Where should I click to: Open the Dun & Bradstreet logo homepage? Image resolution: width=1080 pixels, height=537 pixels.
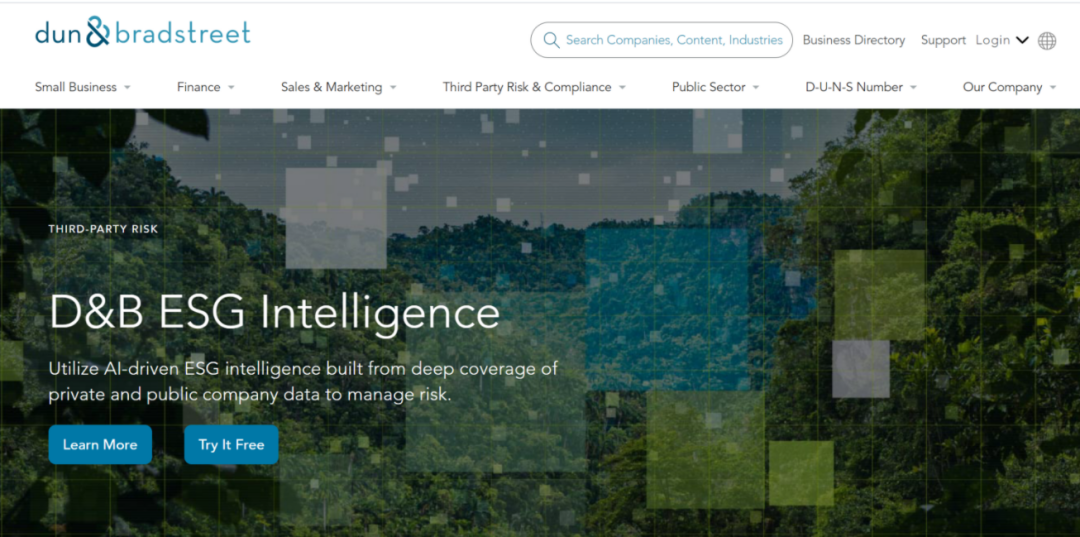(143, 33)
